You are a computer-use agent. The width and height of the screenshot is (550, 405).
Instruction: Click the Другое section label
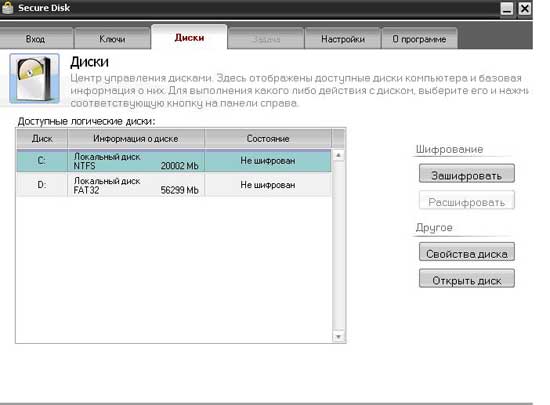point(434,228)
